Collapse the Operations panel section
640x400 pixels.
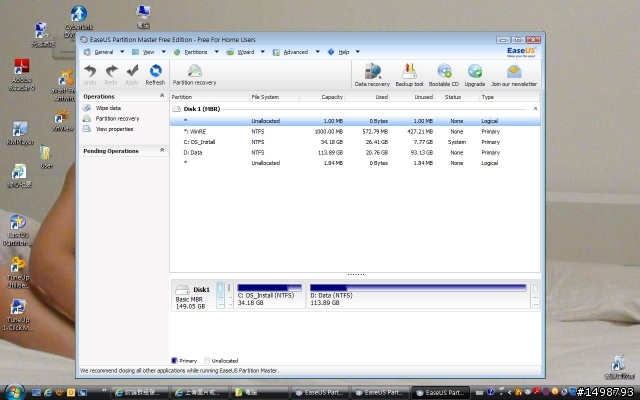pyautogui.click(x=162, y=96)
